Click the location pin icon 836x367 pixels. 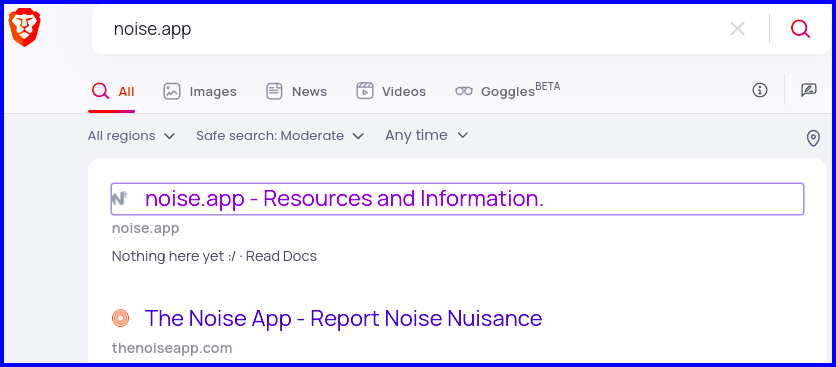pos(813,138)
